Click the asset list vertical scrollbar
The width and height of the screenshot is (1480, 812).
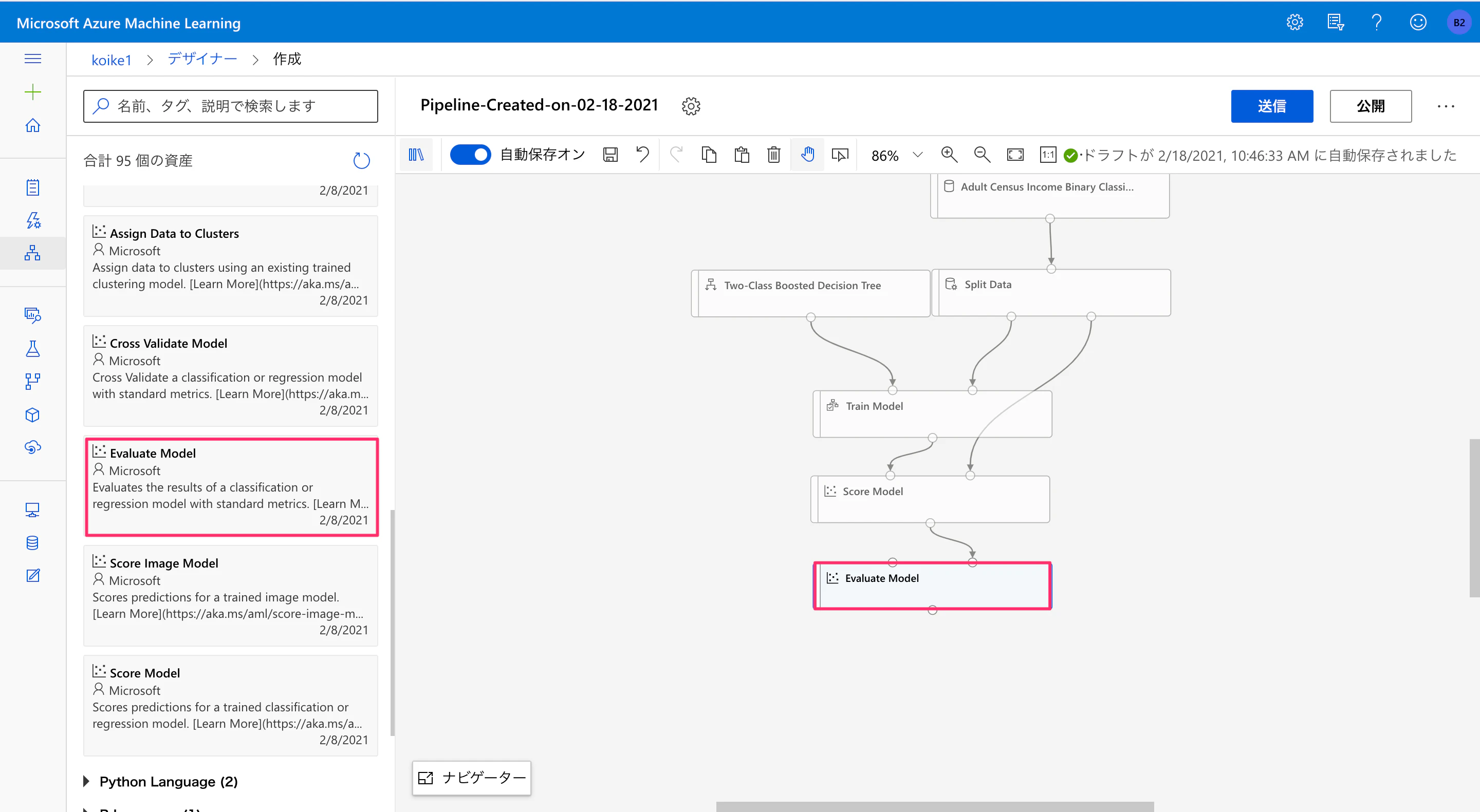click(393, 622)
